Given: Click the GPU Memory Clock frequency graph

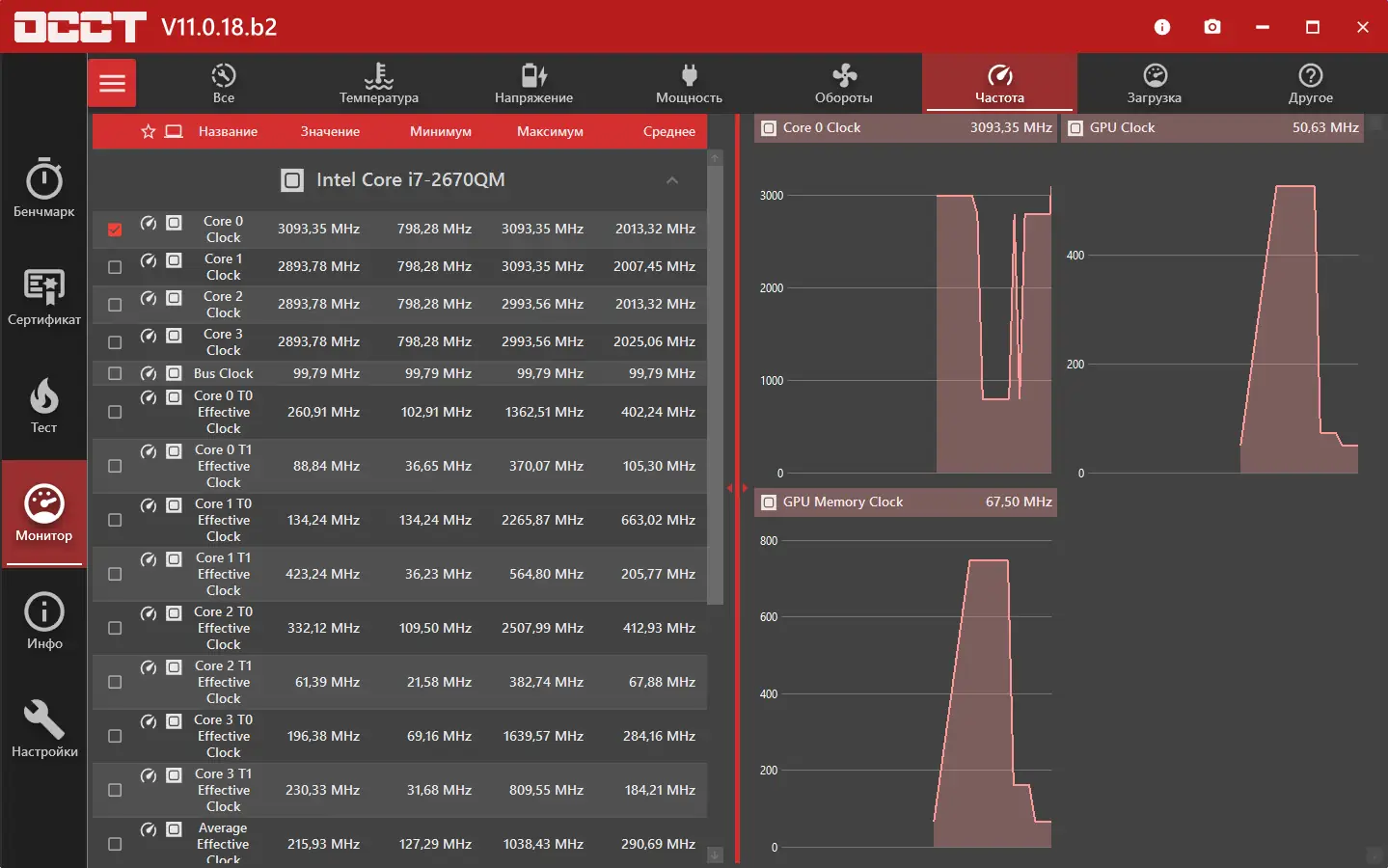Looking at the screenshot, I should (x=906, y=689).
